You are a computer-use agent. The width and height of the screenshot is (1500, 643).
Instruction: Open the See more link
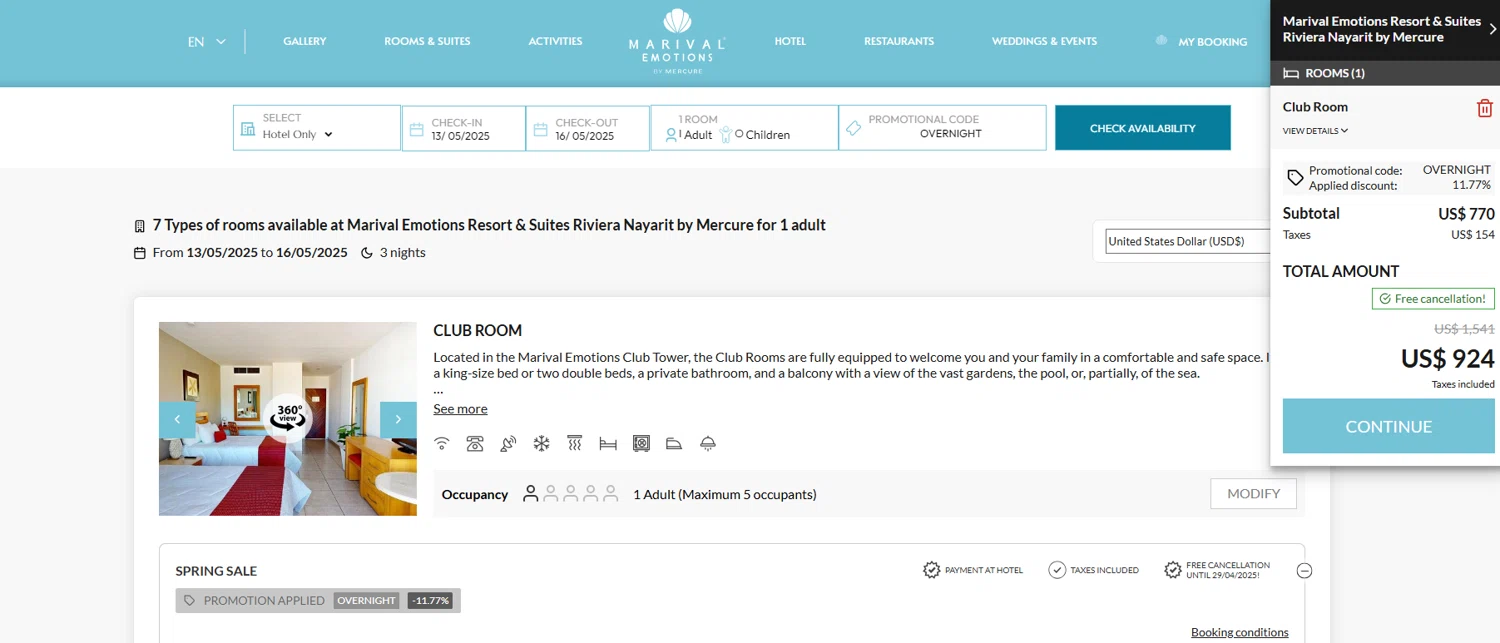(x=460, y=409)
